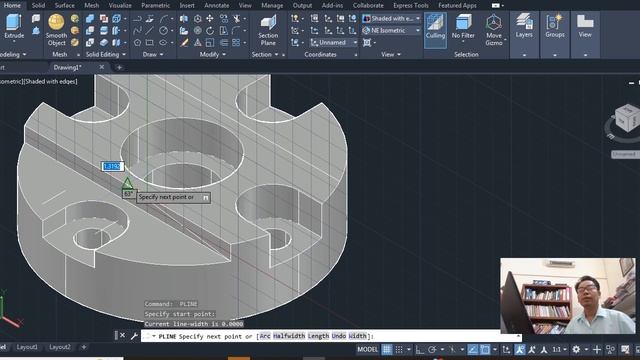Open the Unnamed UCS dropdown
640x360 pixels.
pos(334,42)
